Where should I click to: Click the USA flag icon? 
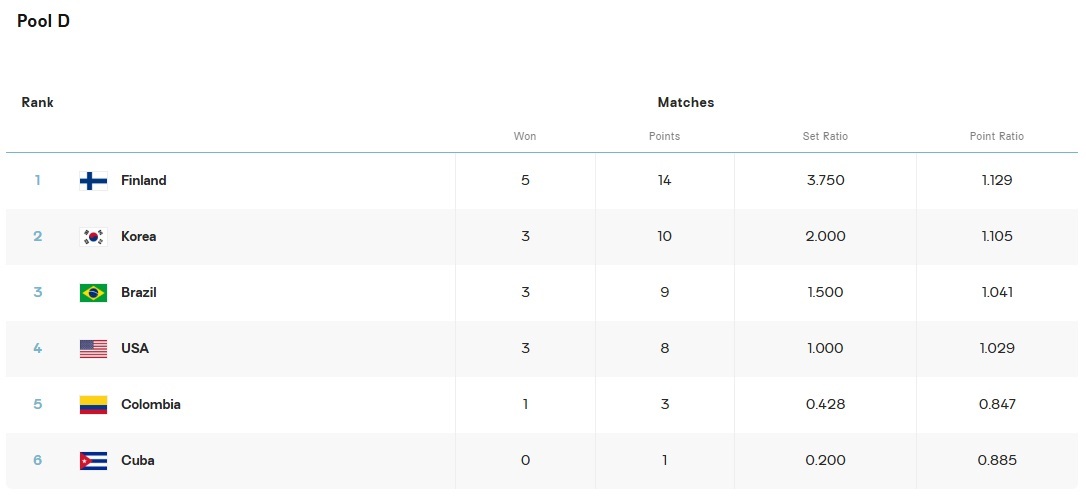pos(93,349)
